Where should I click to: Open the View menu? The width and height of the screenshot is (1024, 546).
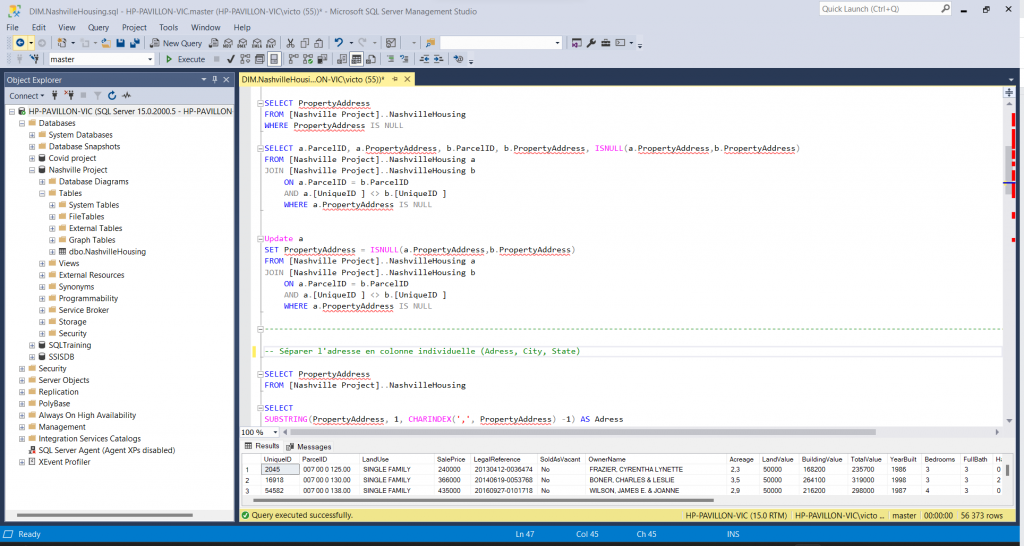pos(67,27)
